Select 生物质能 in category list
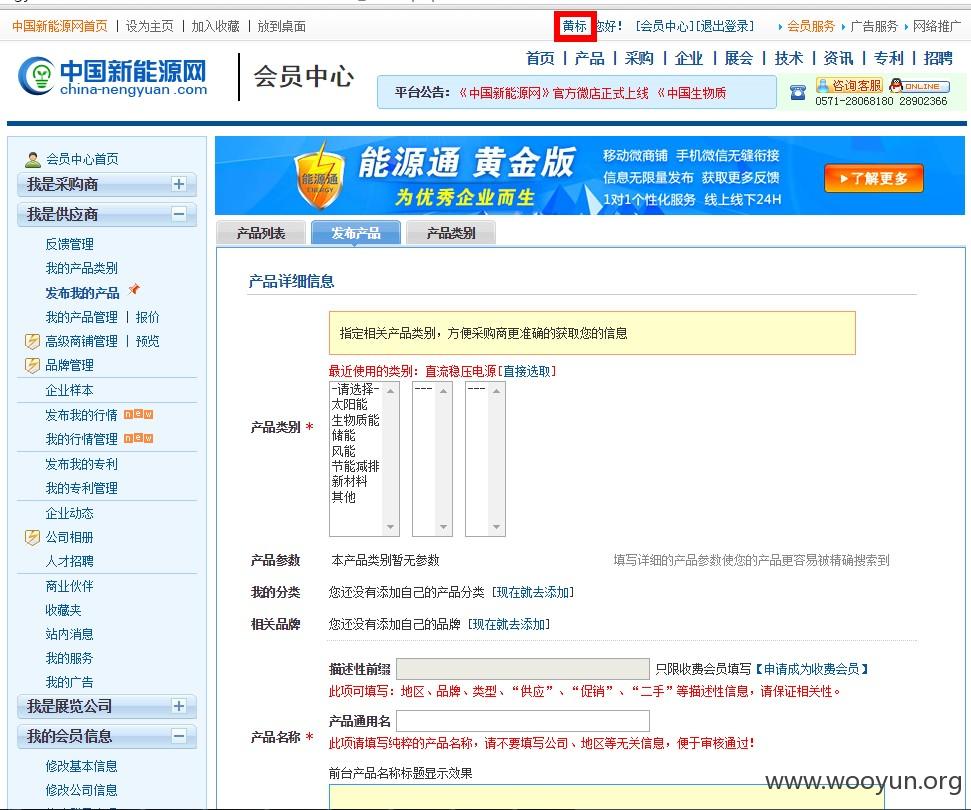971x810 pixels. (357, 420)
